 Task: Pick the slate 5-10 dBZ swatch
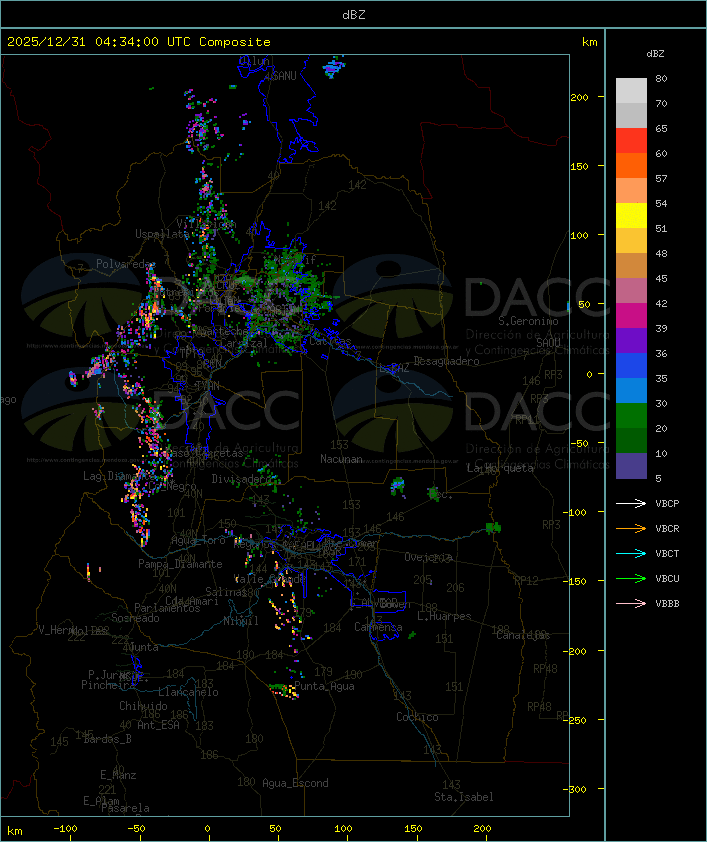tap(631, 466)
